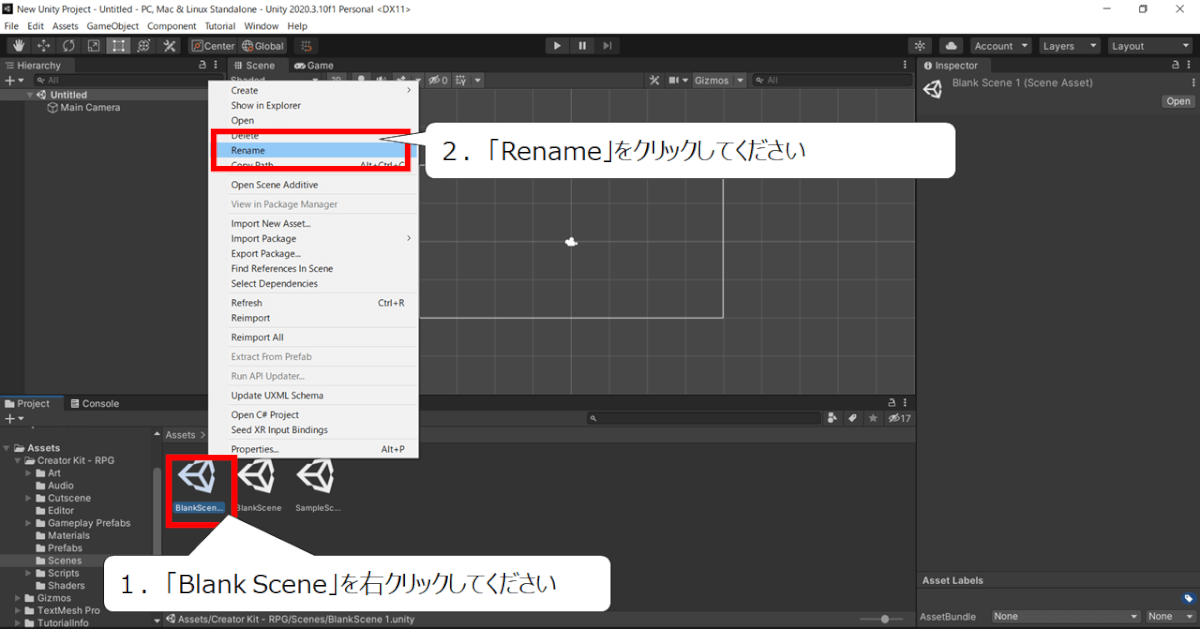Select the Scenes folder
Screen dimensions: 1200x629
click(65, 561)
